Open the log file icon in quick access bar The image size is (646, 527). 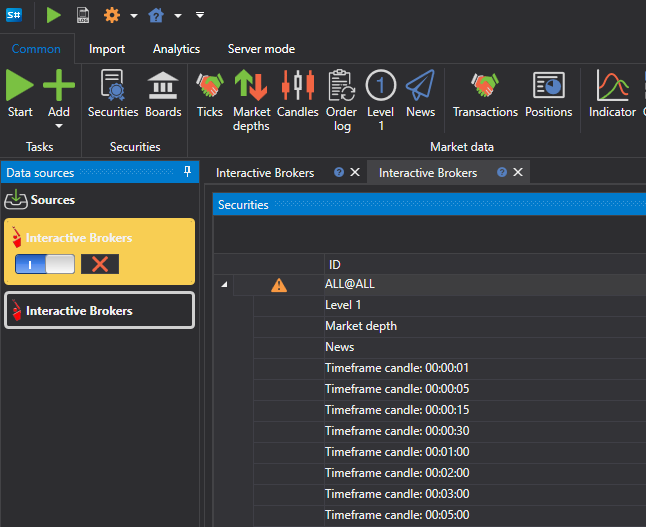coord(83,15)
